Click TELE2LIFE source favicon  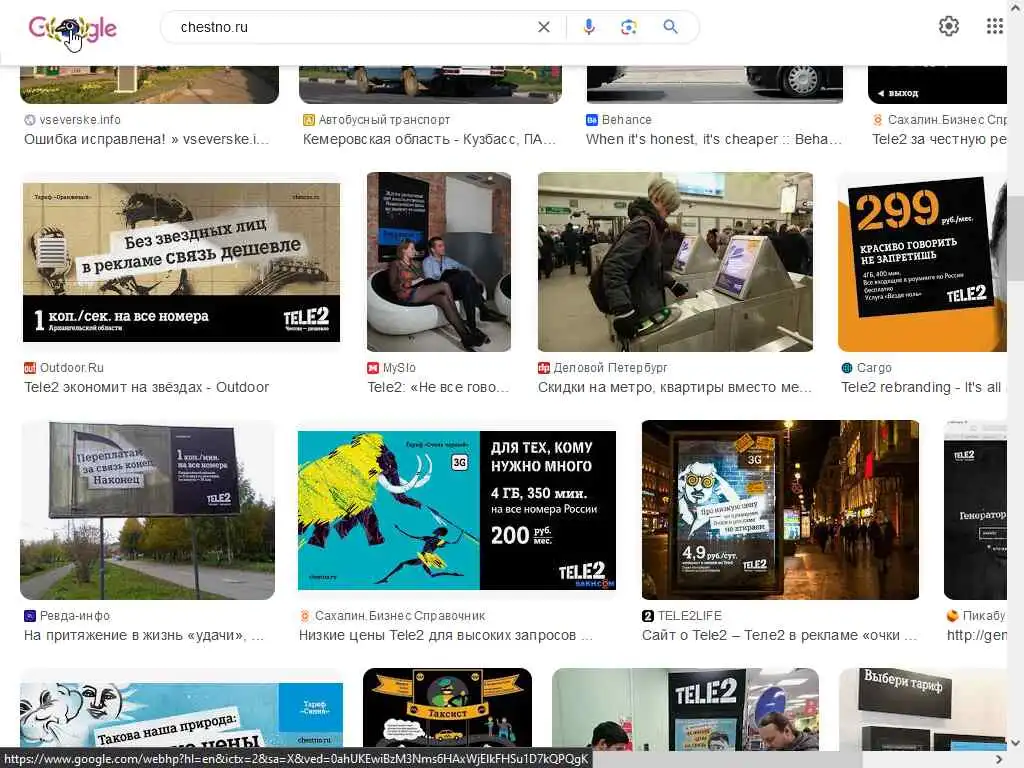(648, 616)
